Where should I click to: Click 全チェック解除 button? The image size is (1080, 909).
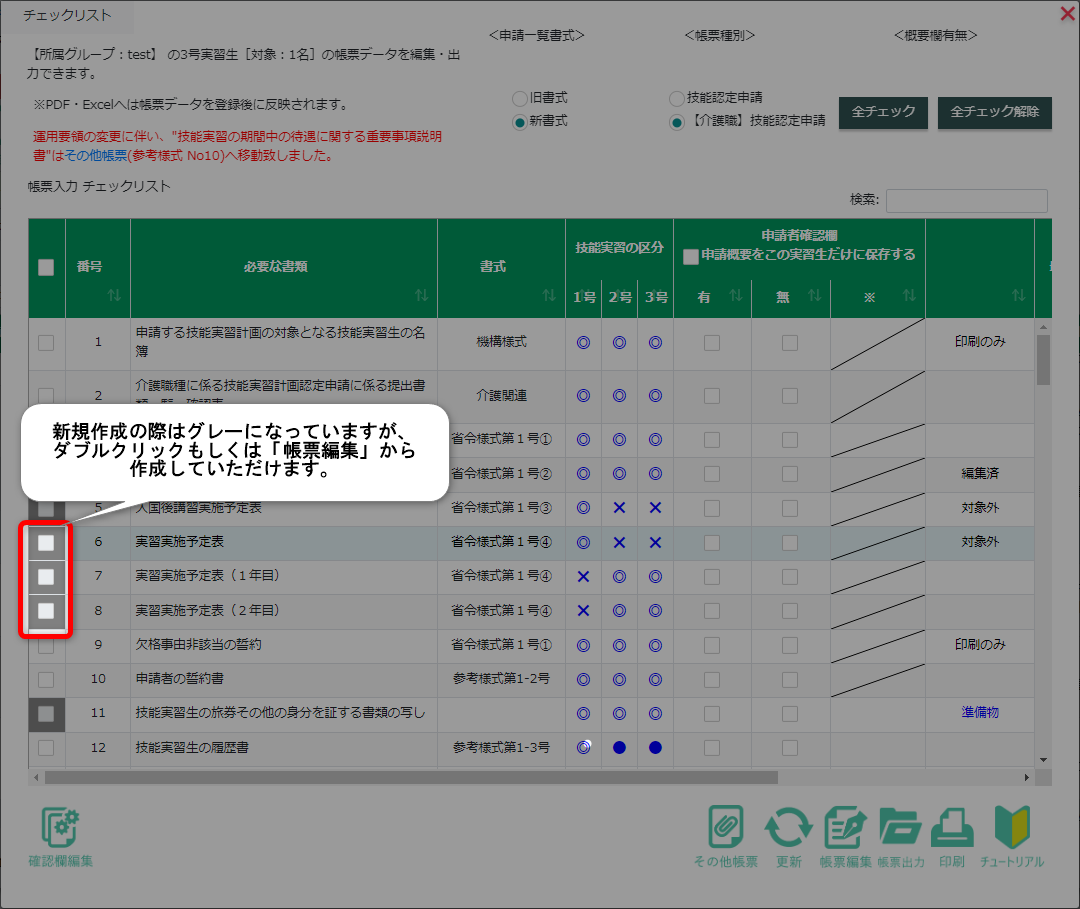click(x=995, y=112)
